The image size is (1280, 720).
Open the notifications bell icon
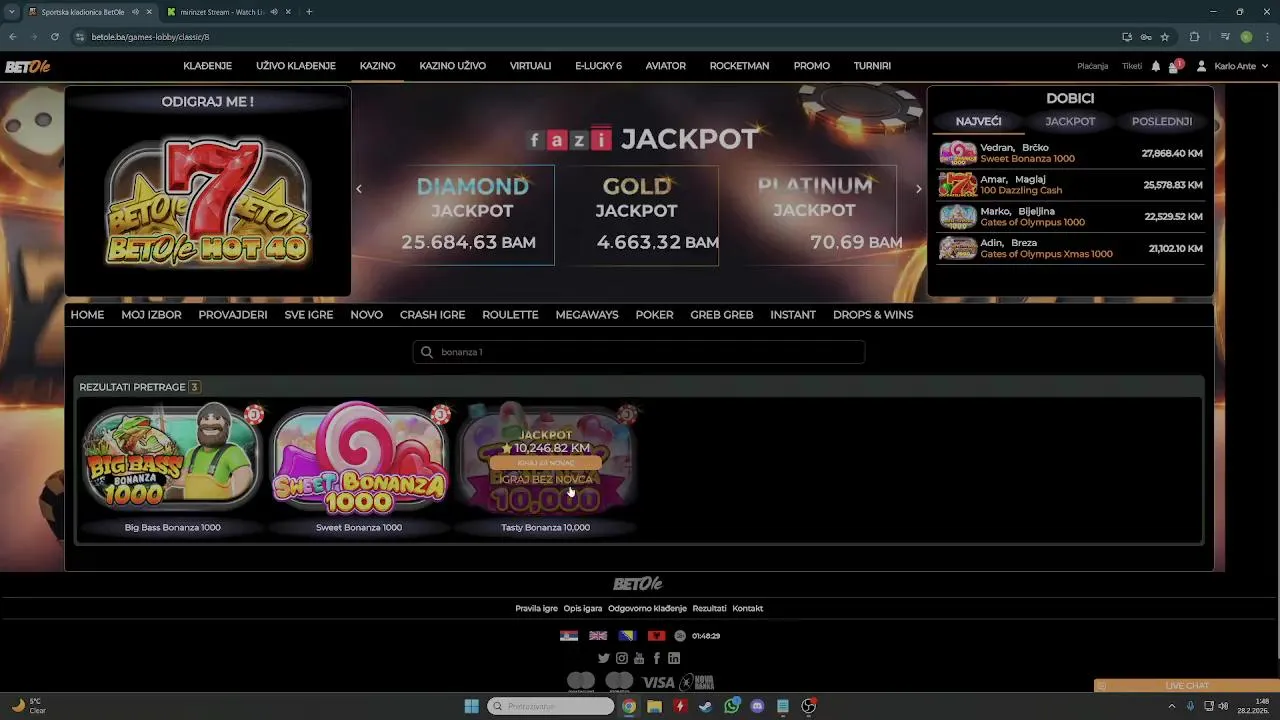(1156, 66)
